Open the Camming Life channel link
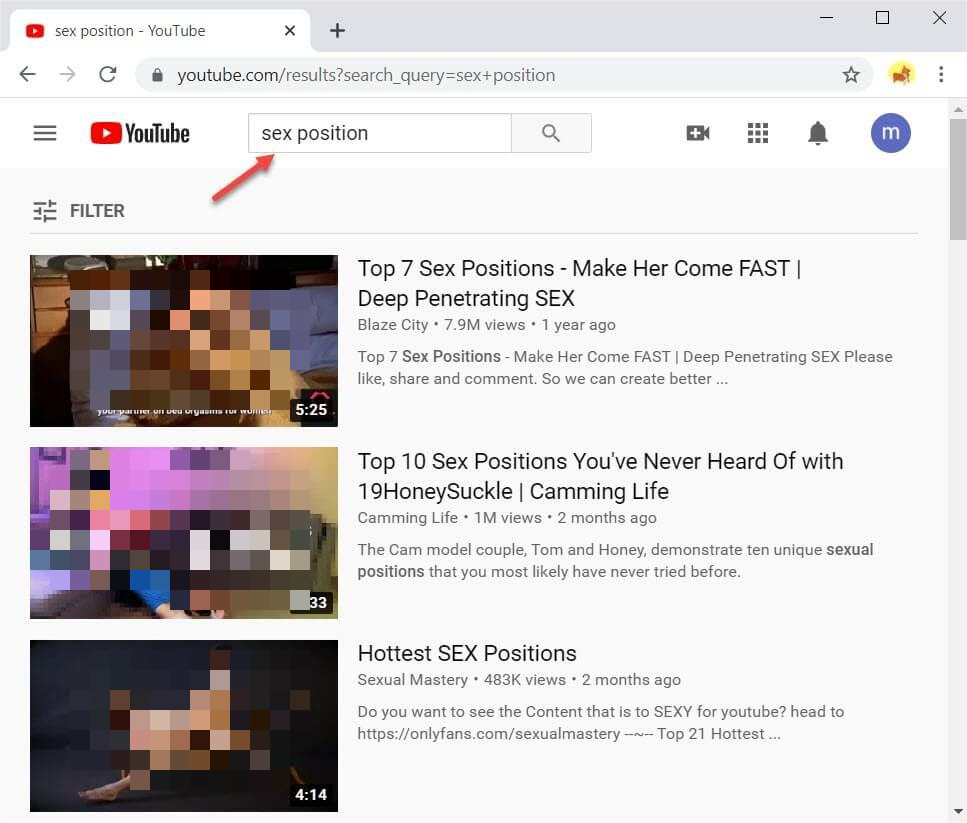The image size is (967, 823). pos(407,518)
